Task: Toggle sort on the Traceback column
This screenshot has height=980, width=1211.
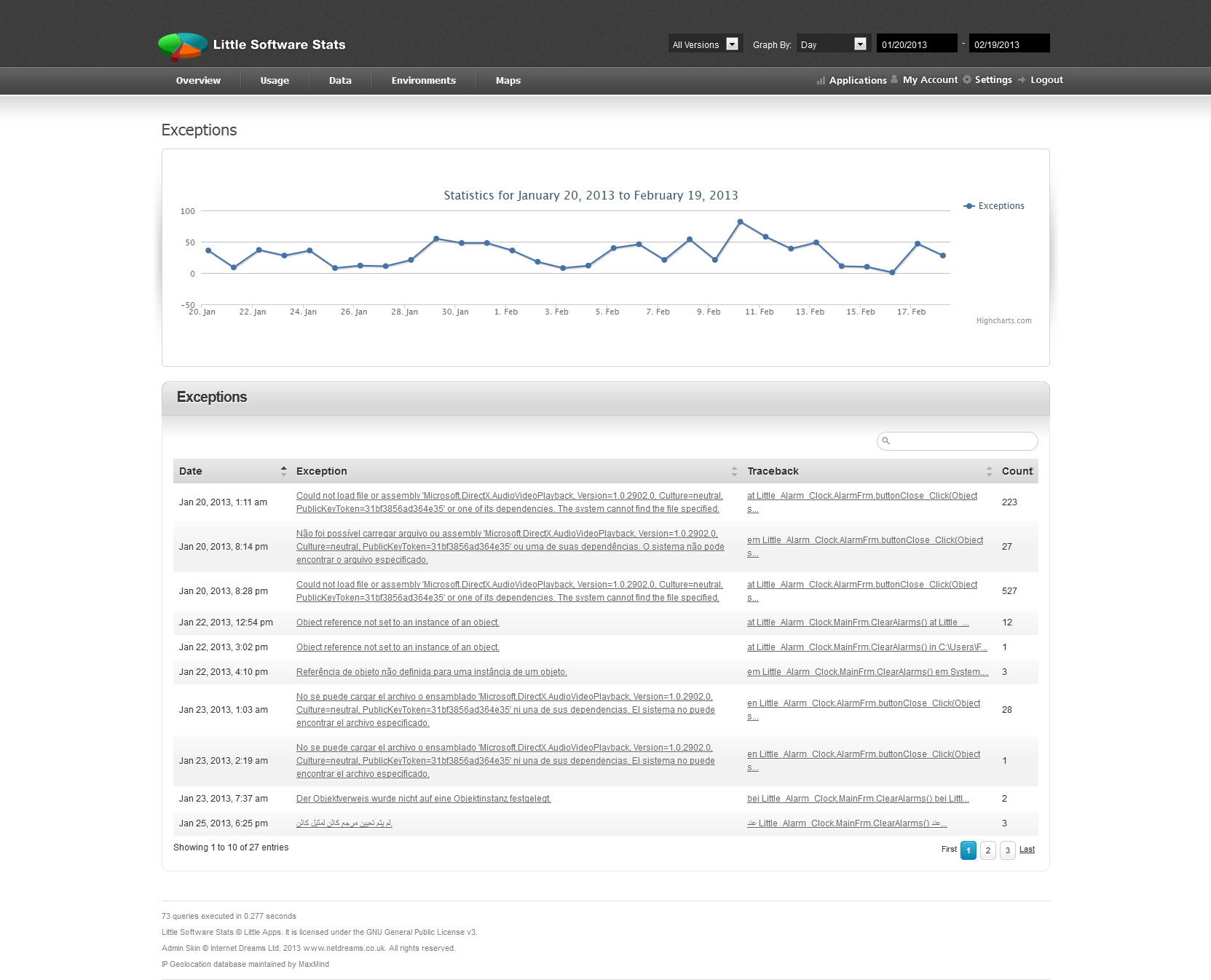Action: tap(989, 471)
